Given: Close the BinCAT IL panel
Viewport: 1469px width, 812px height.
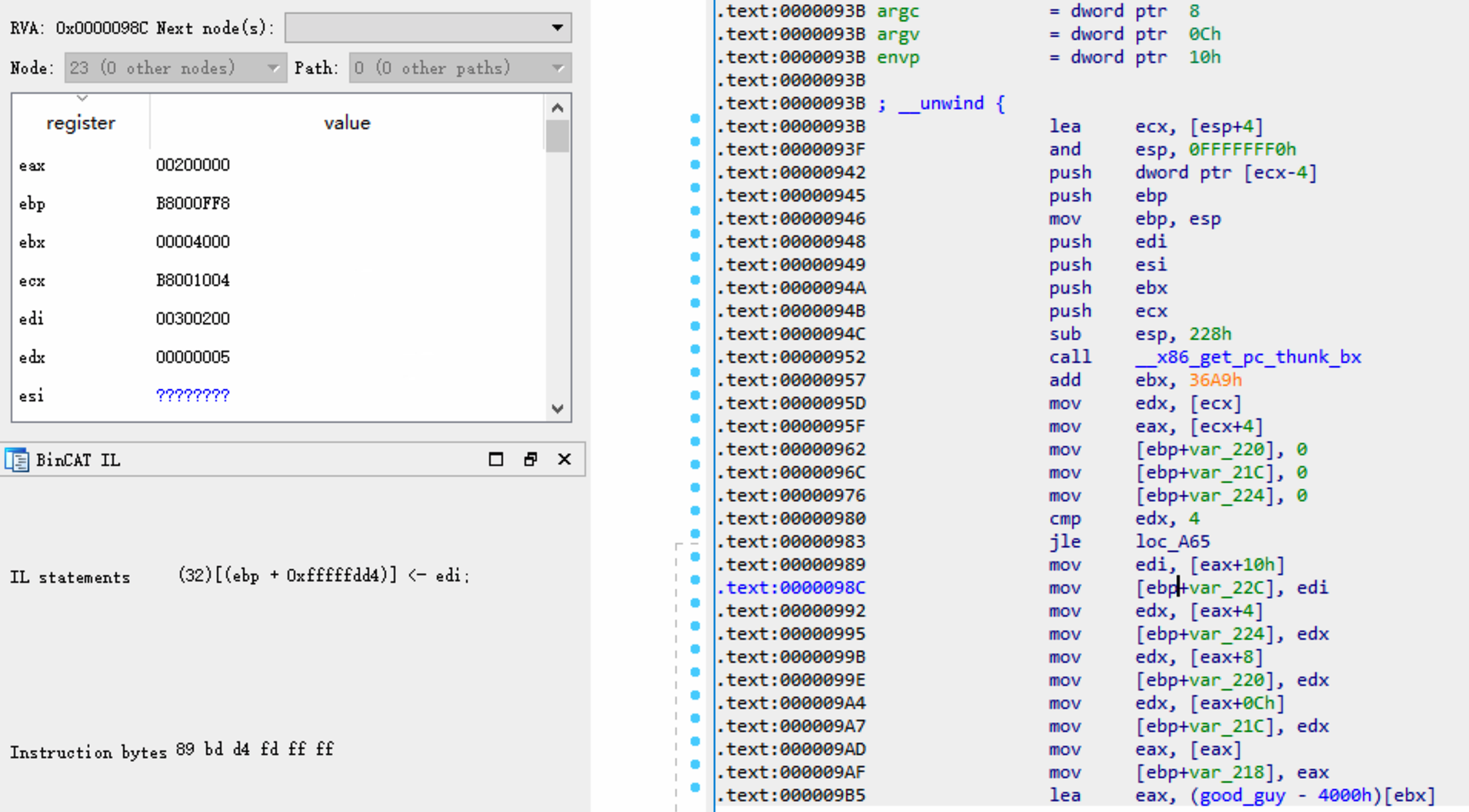Looking at the screenshot, I should tap(565, 459).
